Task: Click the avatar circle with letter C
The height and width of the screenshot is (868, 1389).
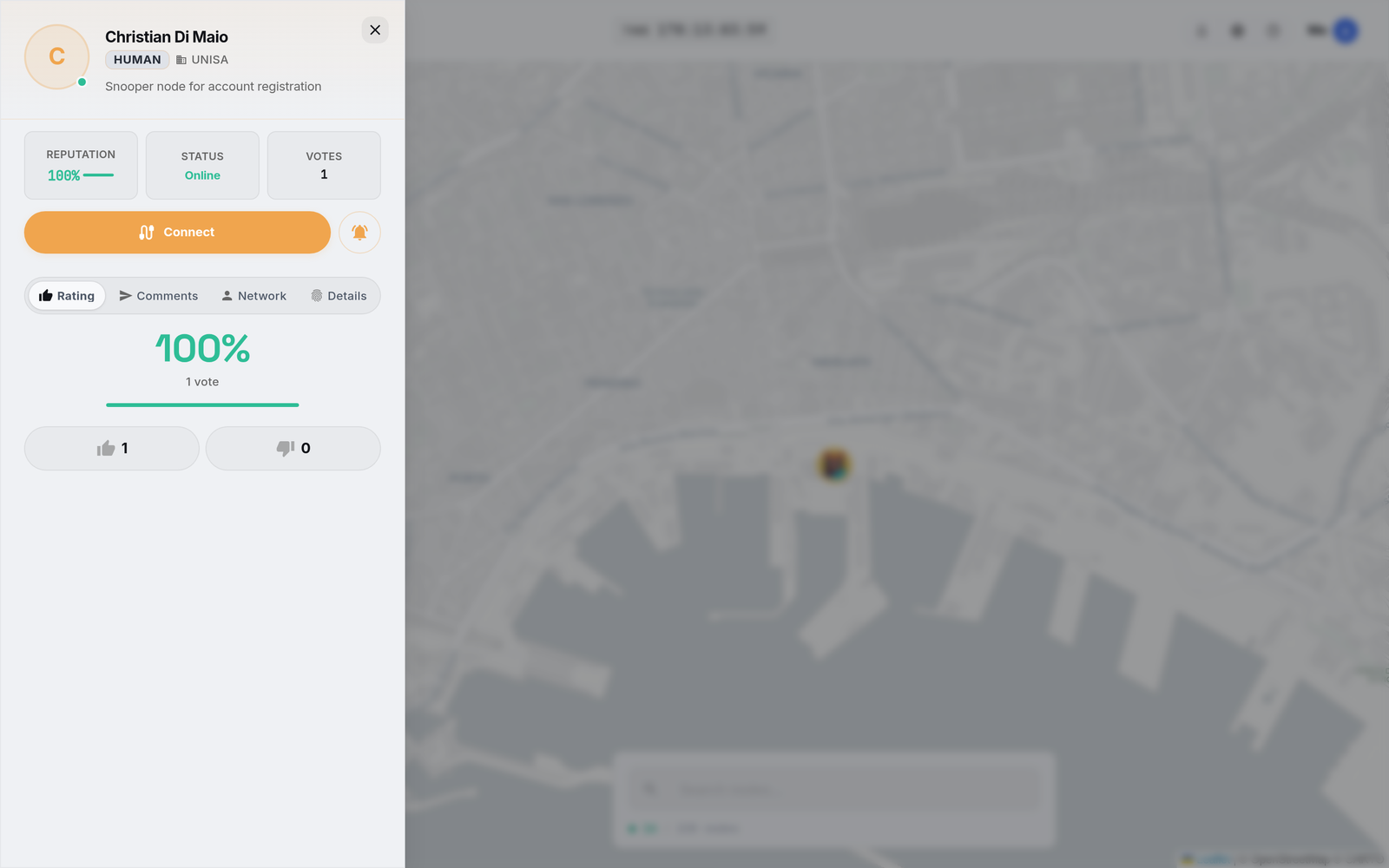Action: click(57, 57)
